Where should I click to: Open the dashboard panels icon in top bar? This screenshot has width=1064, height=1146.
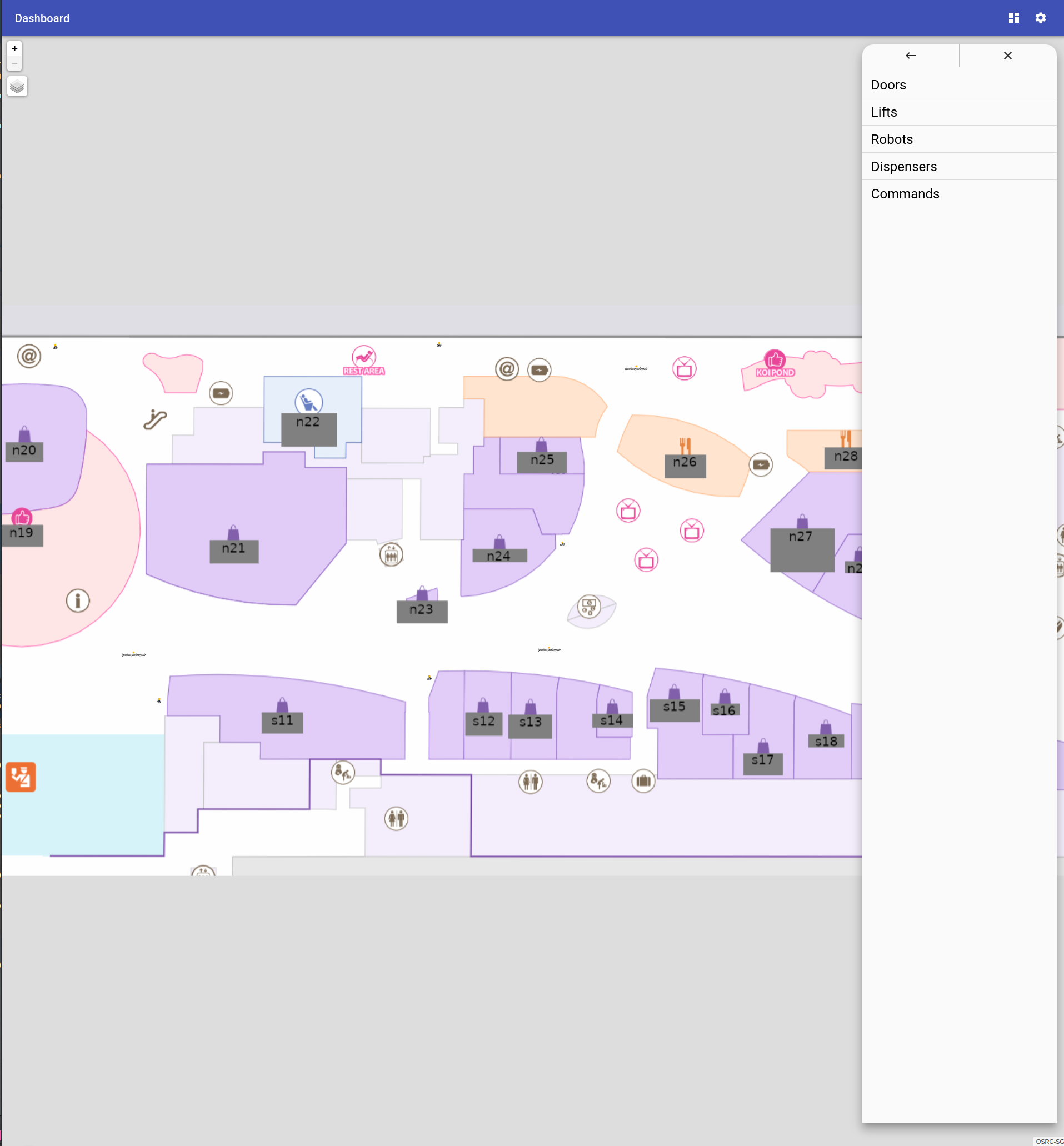point(1014,18)
